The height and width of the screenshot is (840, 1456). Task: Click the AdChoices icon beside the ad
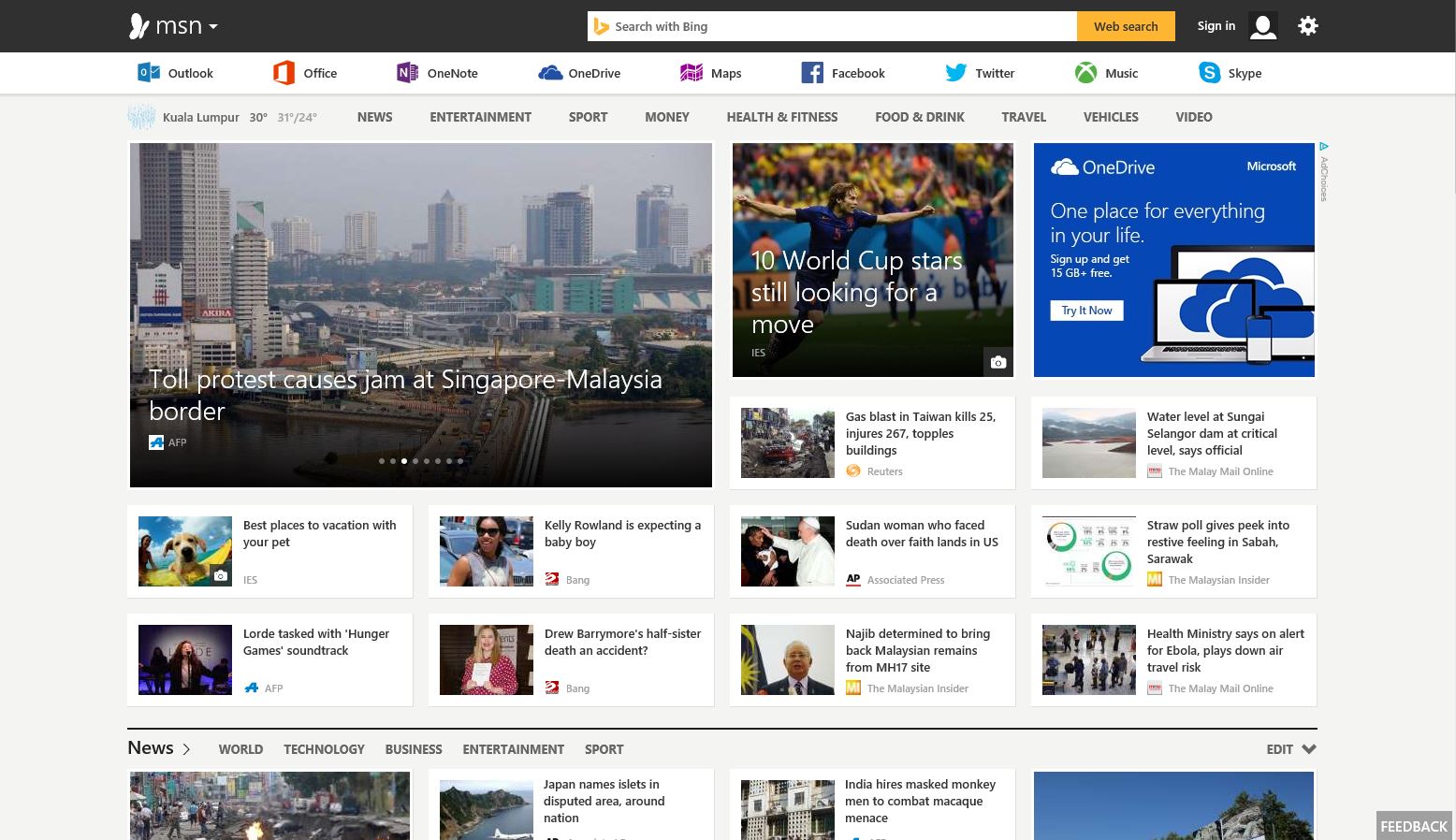pyautogui.click(x=1324, y=147)
